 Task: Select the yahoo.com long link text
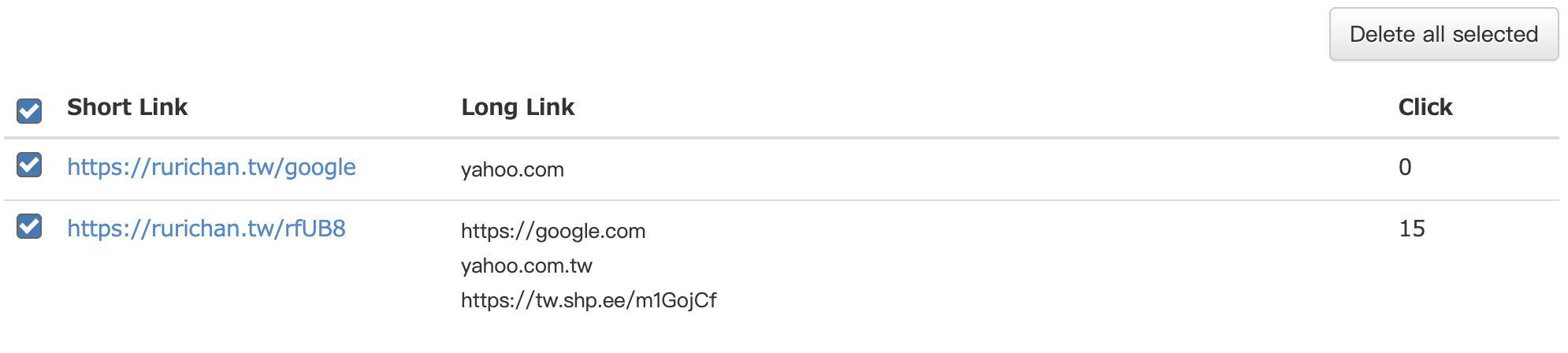[512, 169]
